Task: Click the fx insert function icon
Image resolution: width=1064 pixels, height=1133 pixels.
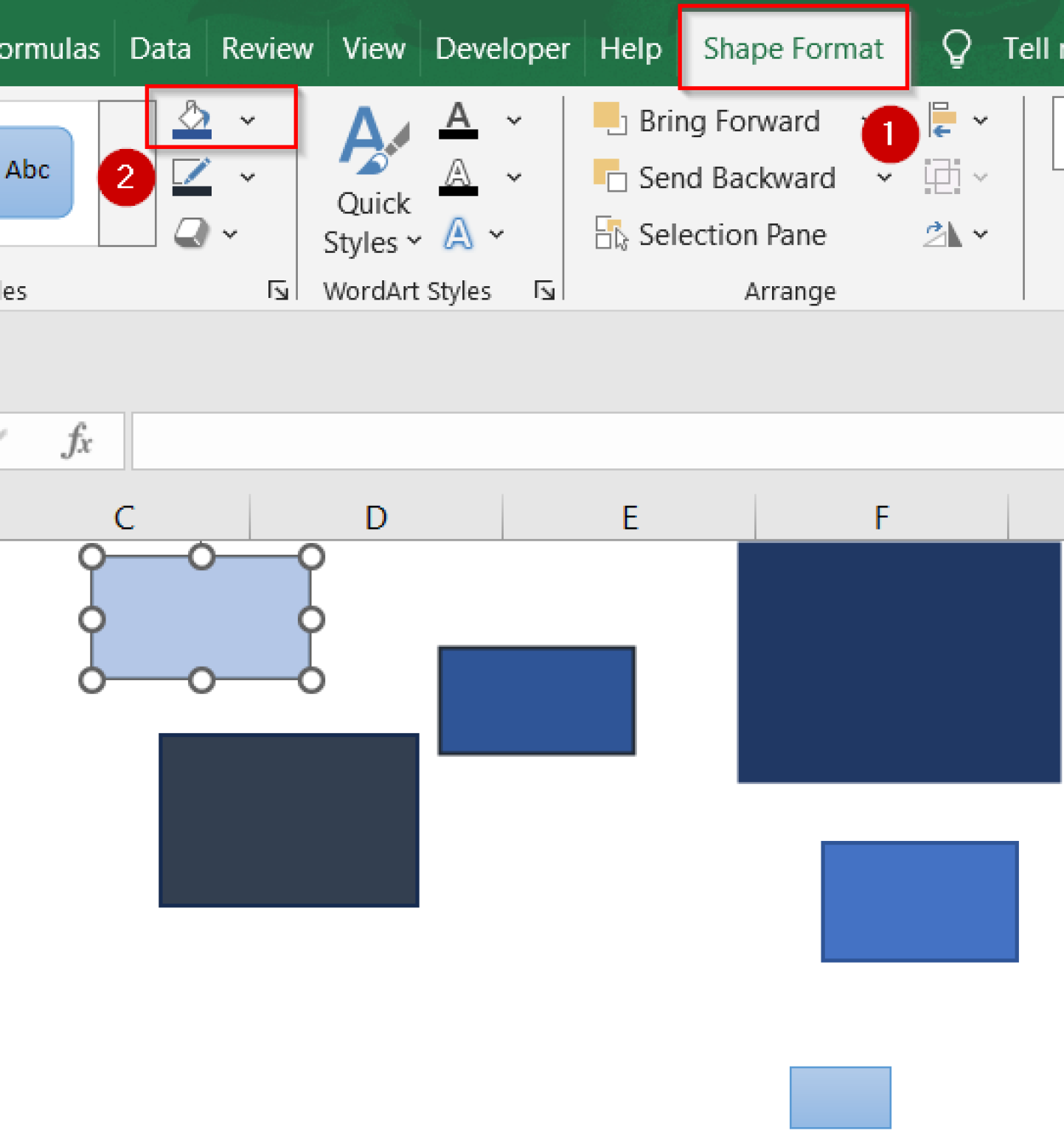Action: [x=78, y=440]
